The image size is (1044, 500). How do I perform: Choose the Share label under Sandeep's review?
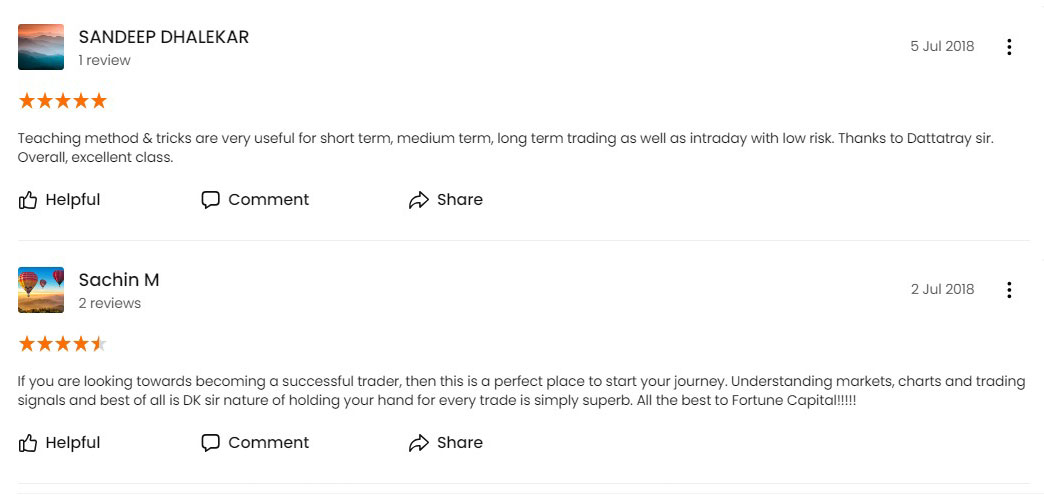(459, 200)
